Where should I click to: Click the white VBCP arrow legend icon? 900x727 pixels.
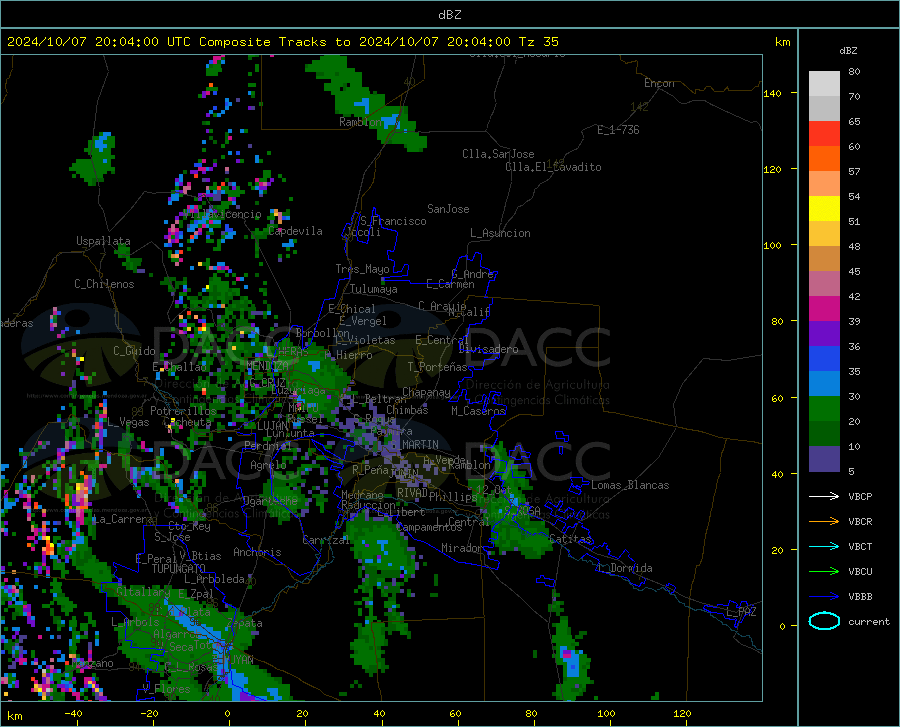[x=824, y=496]
